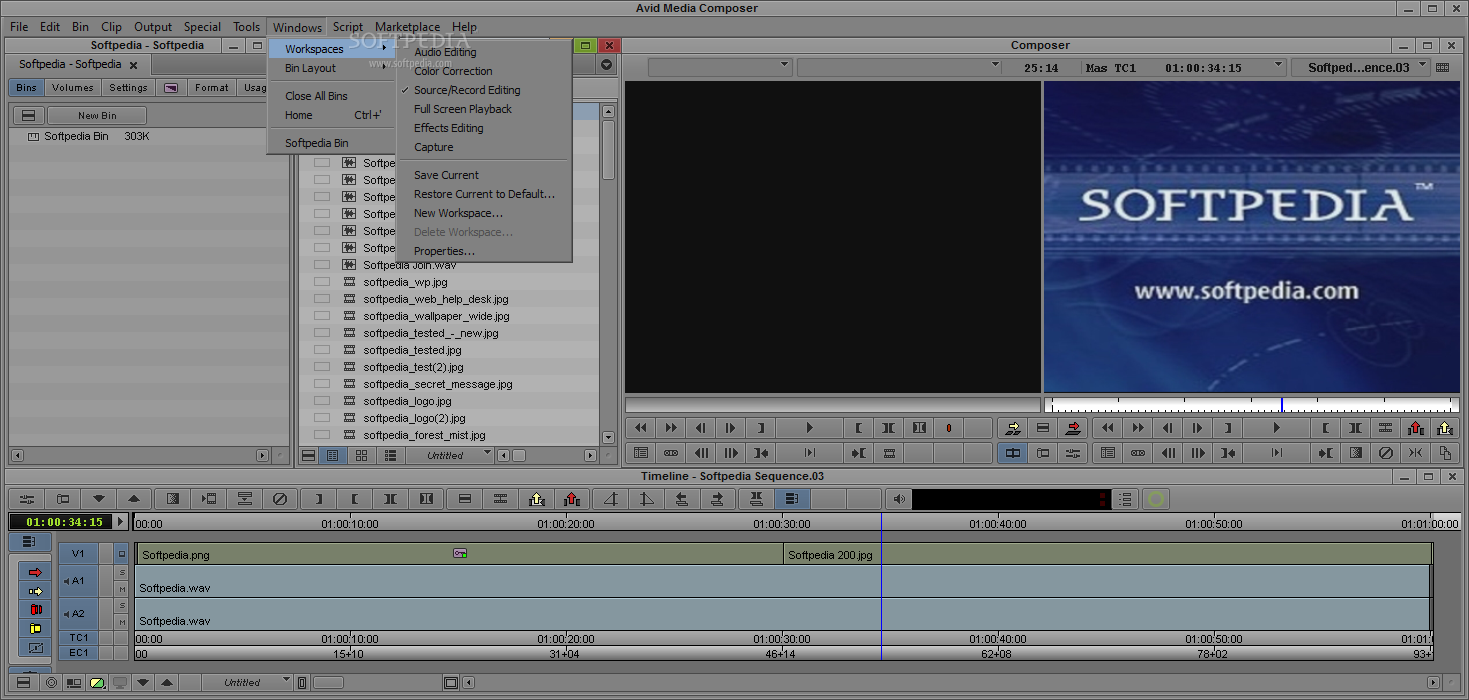The height and width of the screenshot is (700, 1469).
Task: Click Rewind under the source monitor
Action: point(641,428)
